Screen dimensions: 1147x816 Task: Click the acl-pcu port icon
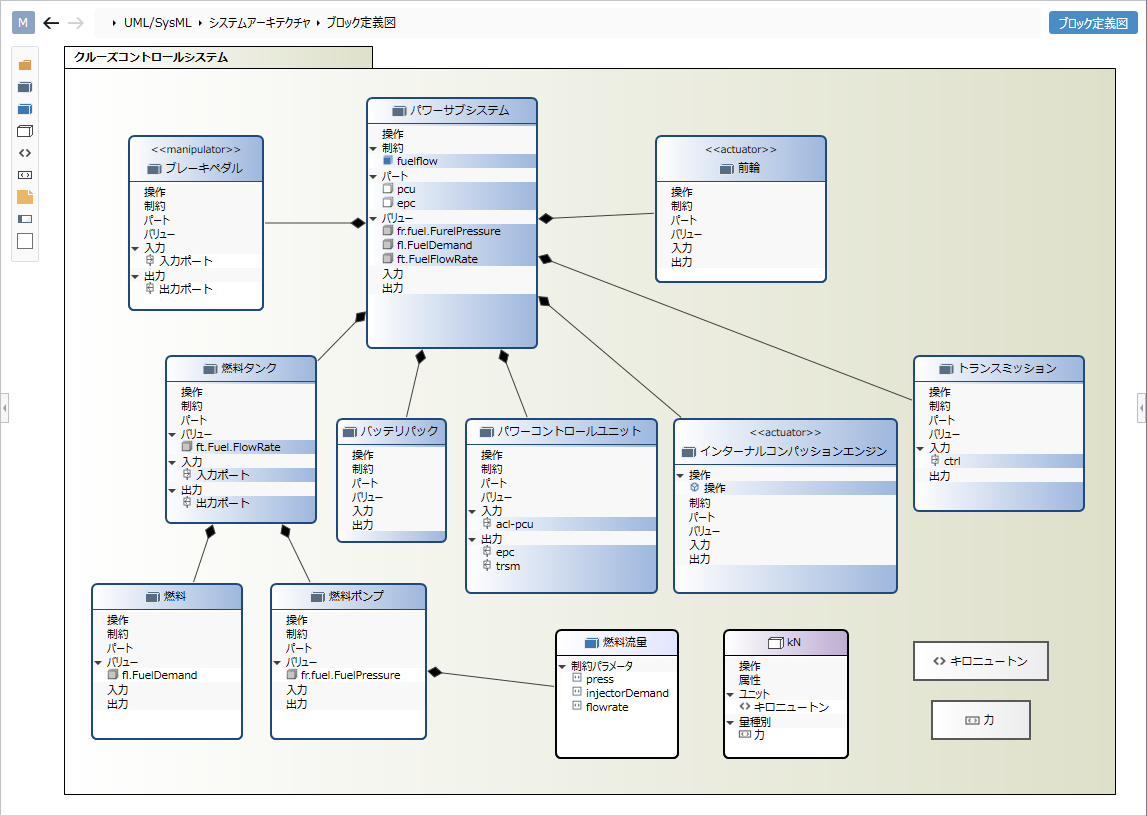[486, 524]
